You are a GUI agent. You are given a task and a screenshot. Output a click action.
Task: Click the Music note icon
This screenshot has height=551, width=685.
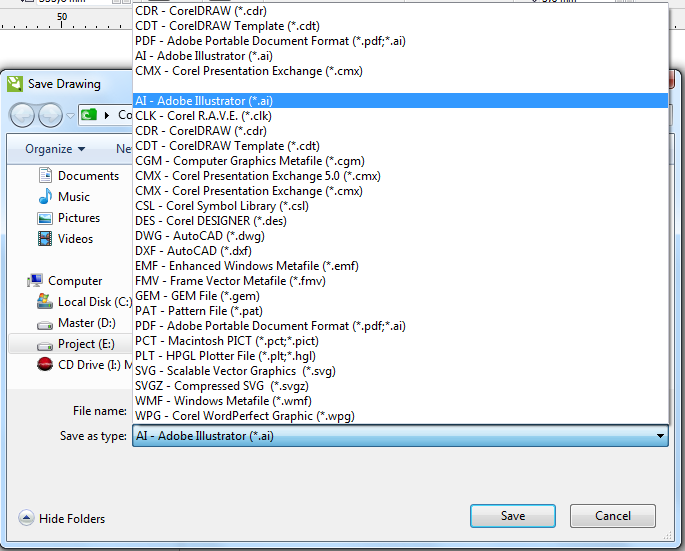pos(45,196)
